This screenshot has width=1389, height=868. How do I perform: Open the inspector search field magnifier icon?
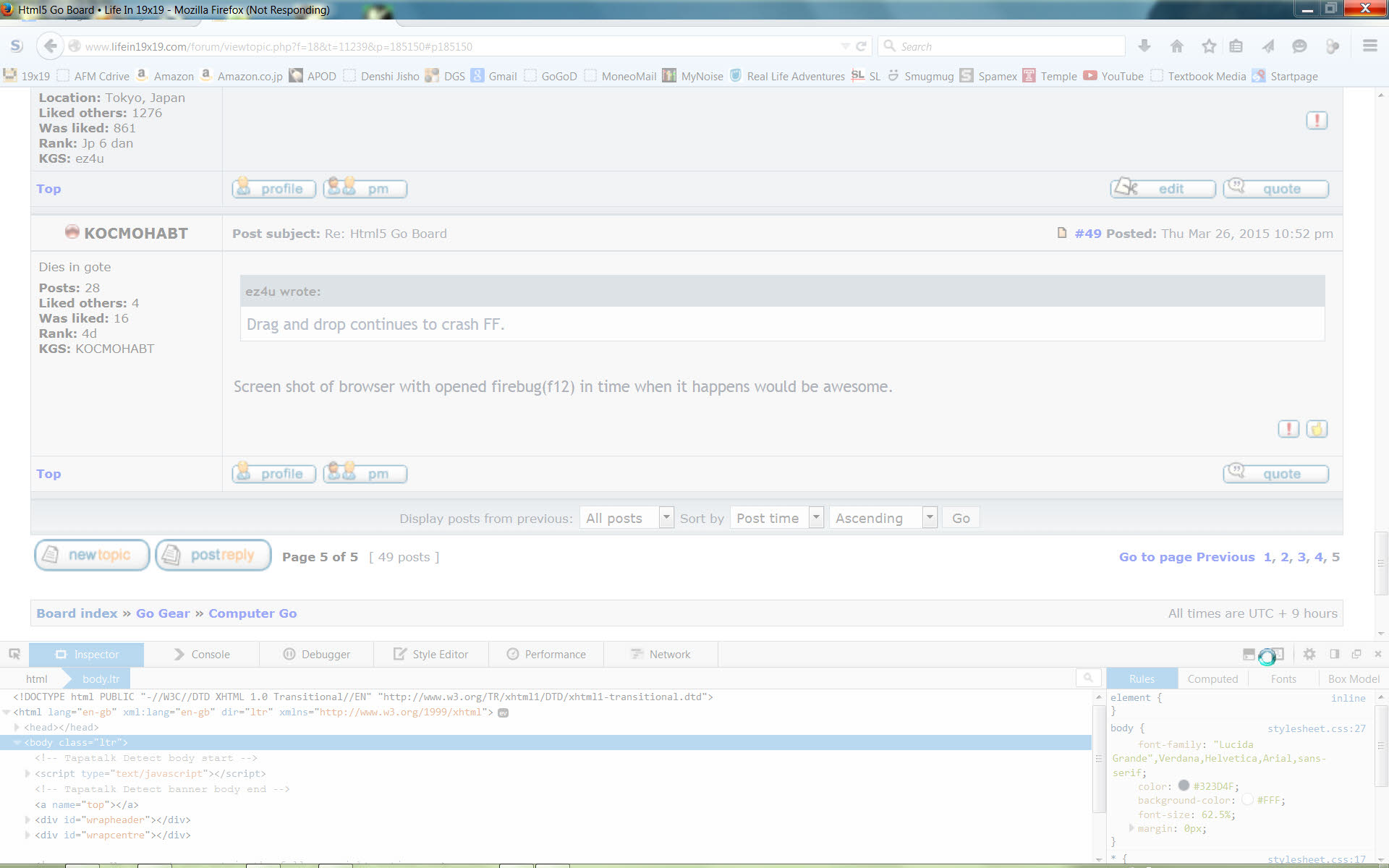1088,678
